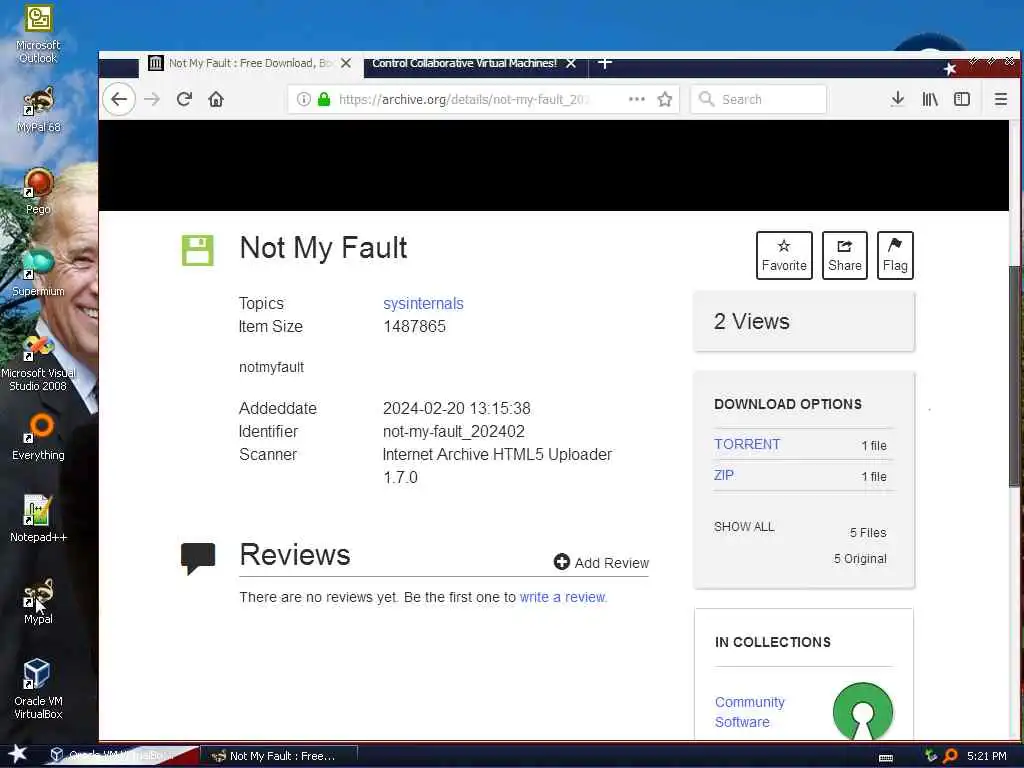The height and width of the screenshot is (768, 1024).
Task: Open the browser home page
Action: (216, 99)
